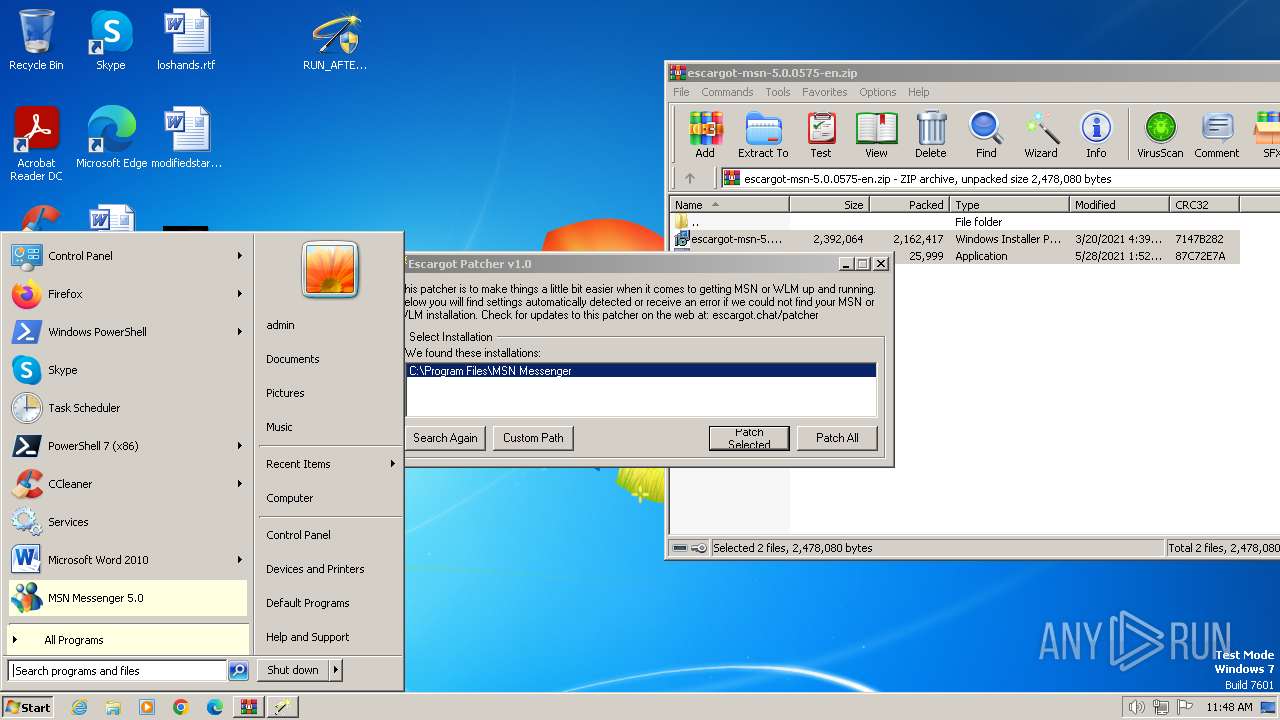This screenshot has height=720, width=1280.
Task: Open File Explorer from taskbar
Action: tap(113, 707)
